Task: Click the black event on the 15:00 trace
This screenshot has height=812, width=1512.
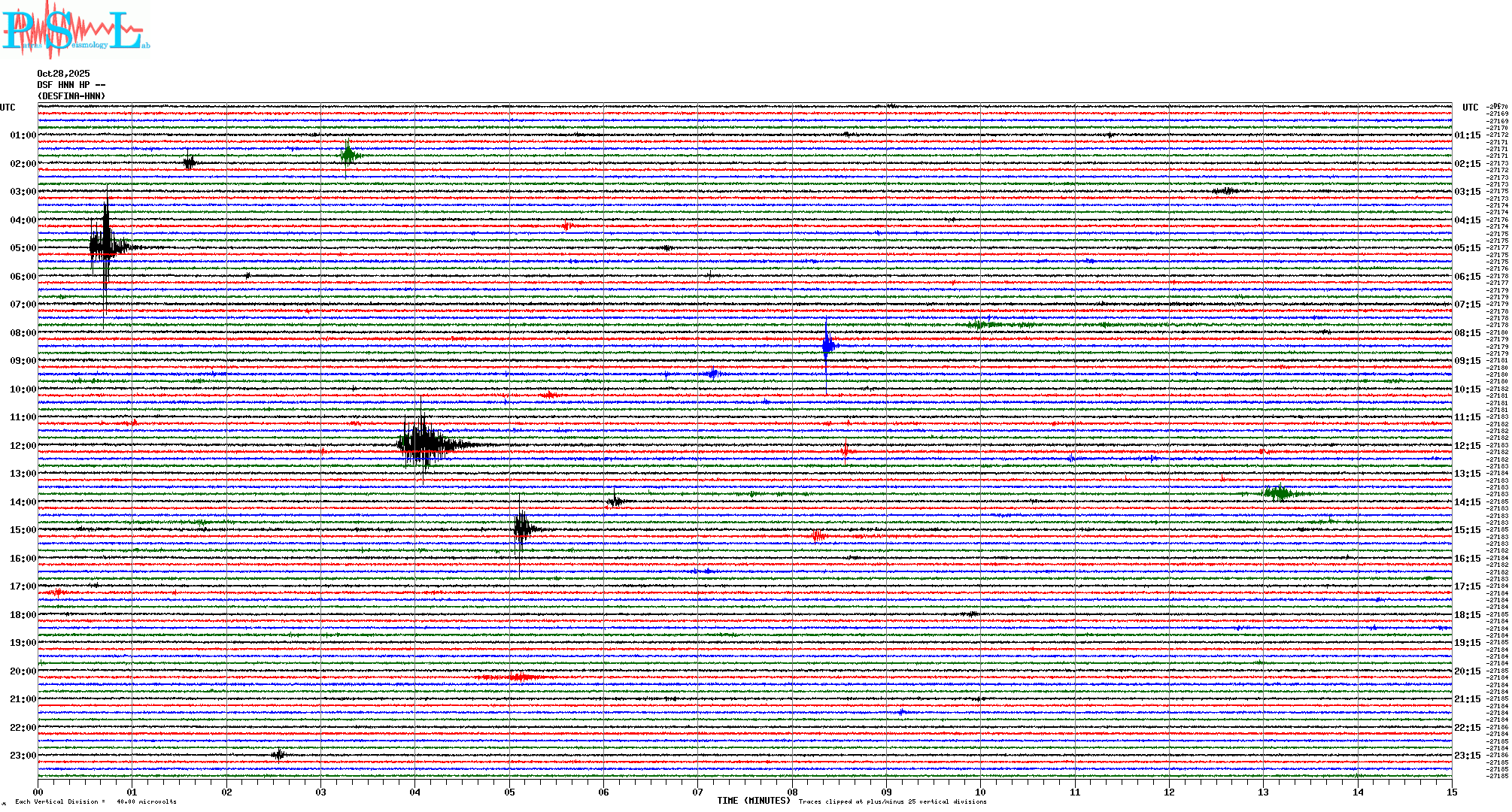Action: (521, 528)
